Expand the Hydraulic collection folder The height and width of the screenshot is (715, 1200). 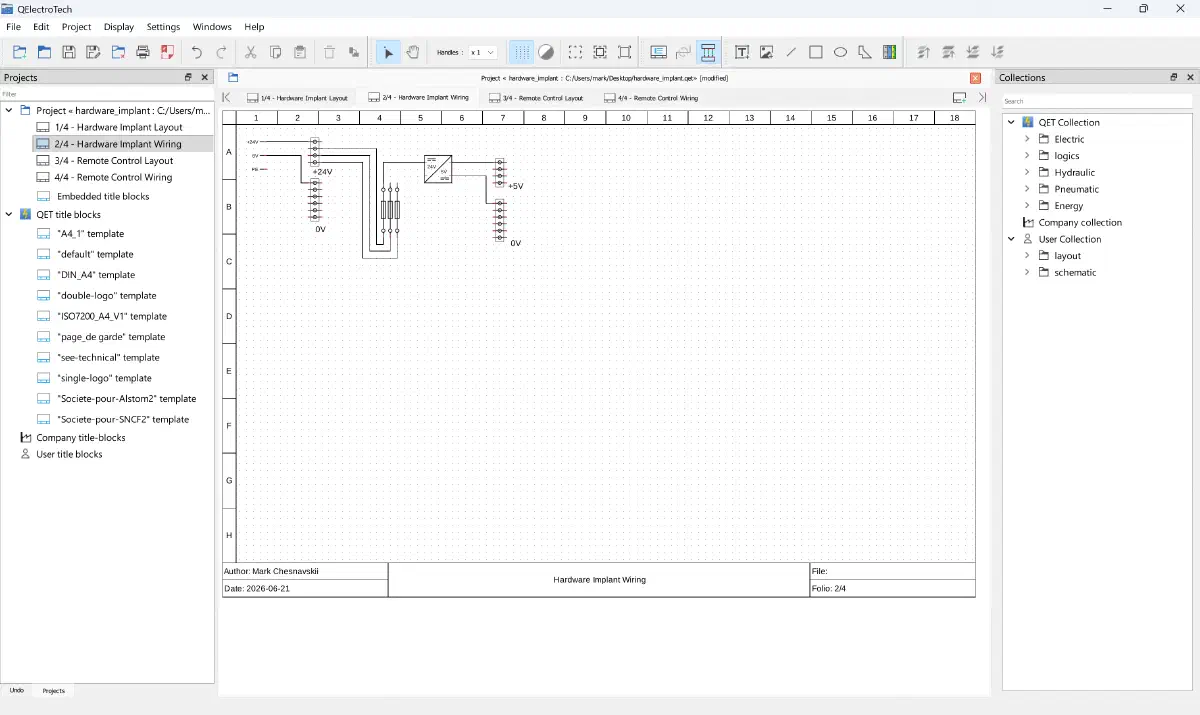(1027, 172)
